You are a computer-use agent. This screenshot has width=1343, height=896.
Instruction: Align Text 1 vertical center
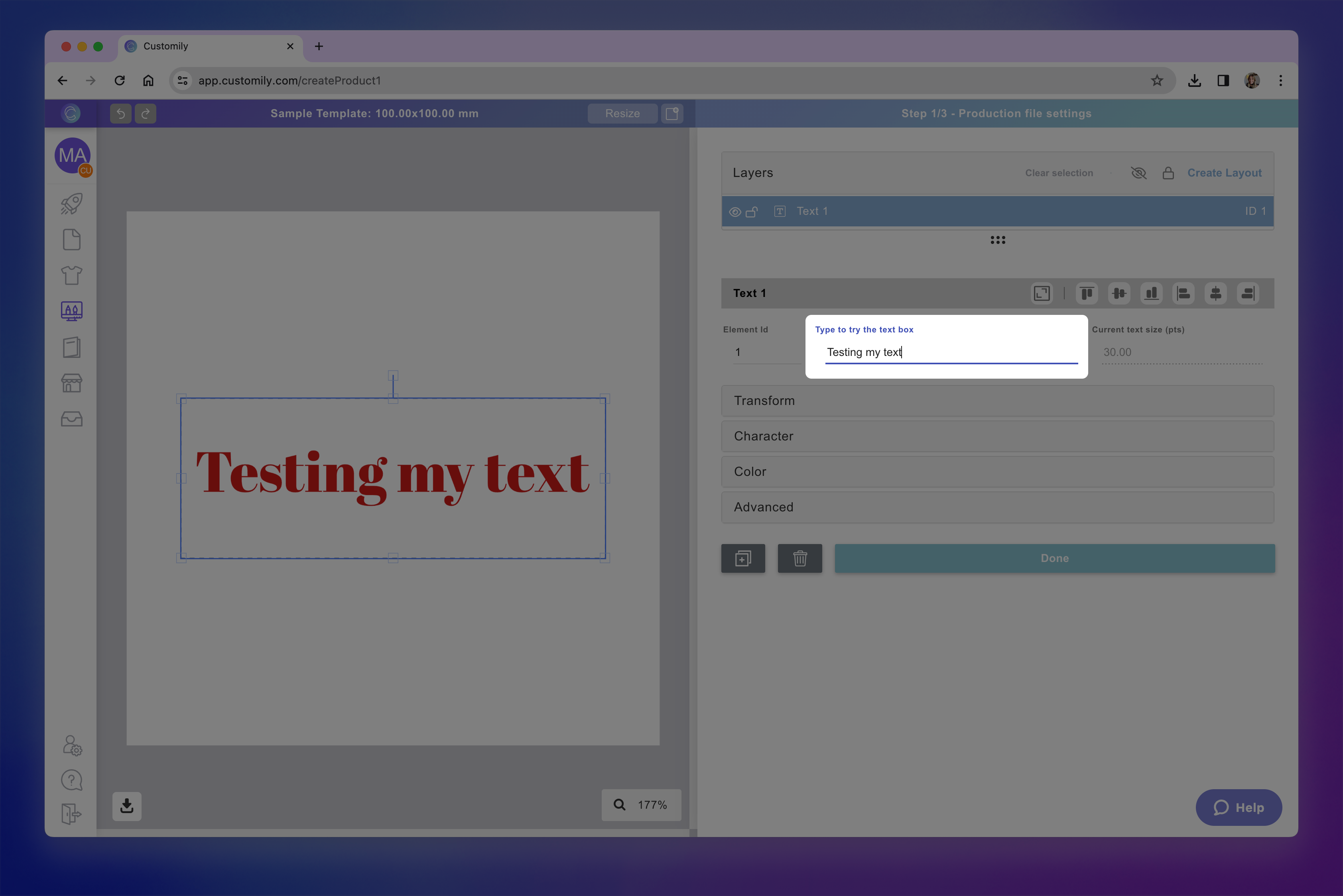click(x=1119, y=293)
